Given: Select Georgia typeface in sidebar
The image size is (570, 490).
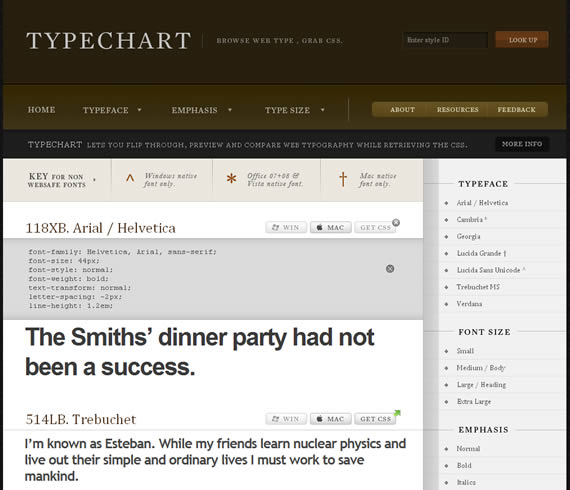Looking at the screenshot, I should (x=468, y=237).
